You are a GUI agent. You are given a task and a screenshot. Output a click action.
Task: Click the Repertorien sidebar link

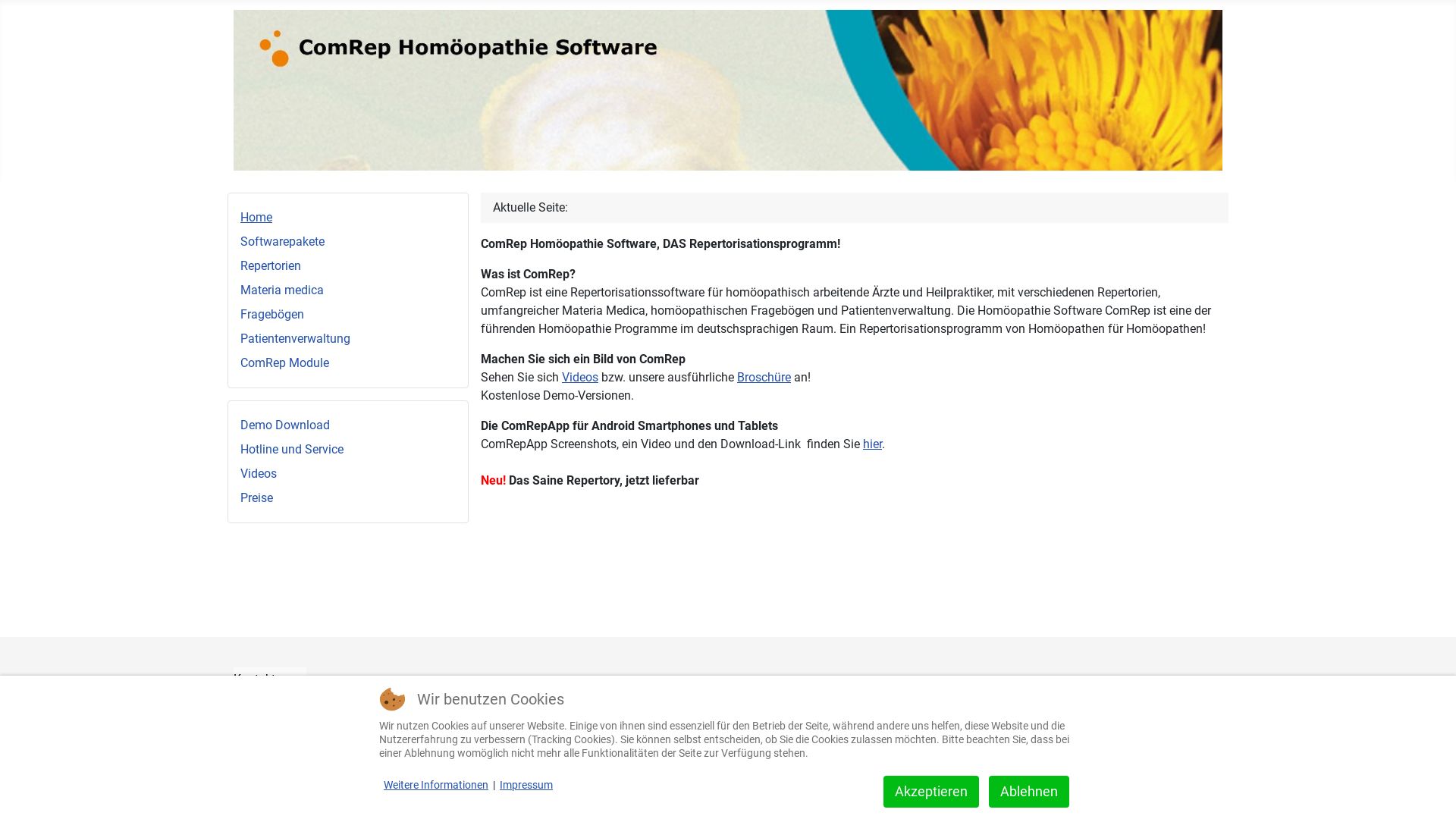click(270, 265)
